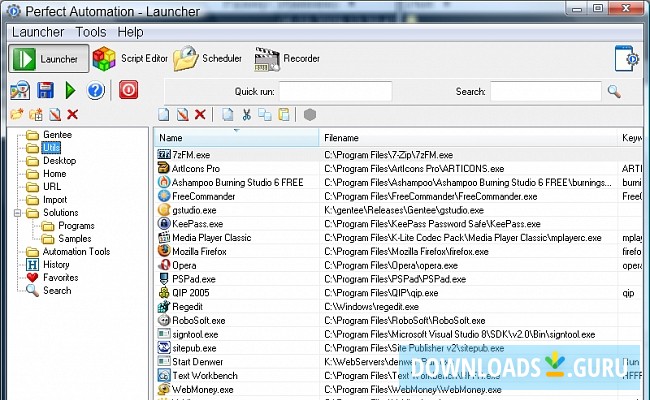Select the PSPad.exe row
The height and width of the screenshot is (400, 650).
click(398, 279)
